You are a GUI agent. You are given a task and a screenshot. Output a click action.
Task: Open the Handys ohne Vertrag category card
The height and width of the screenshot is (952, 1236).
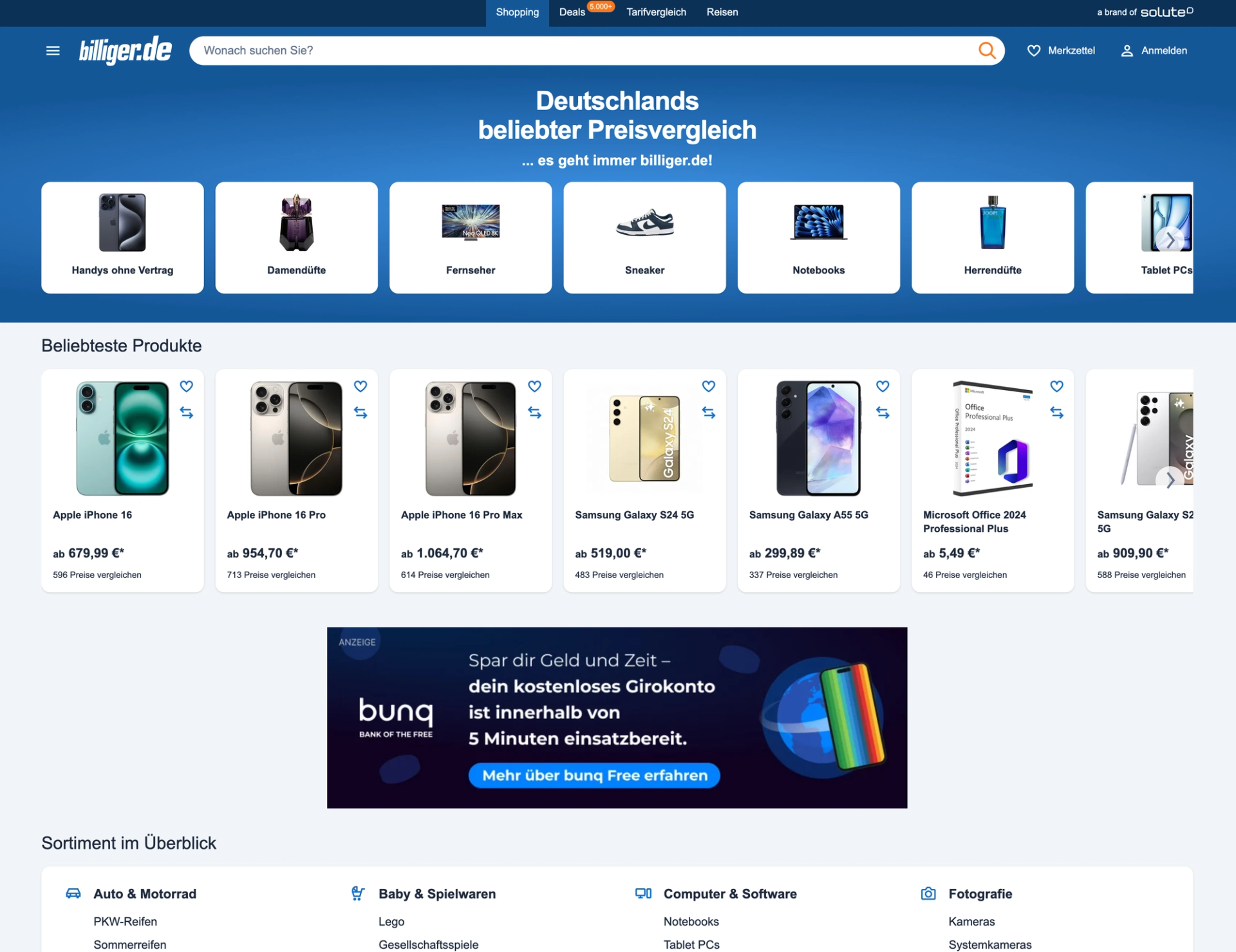(x=122, y=238)
